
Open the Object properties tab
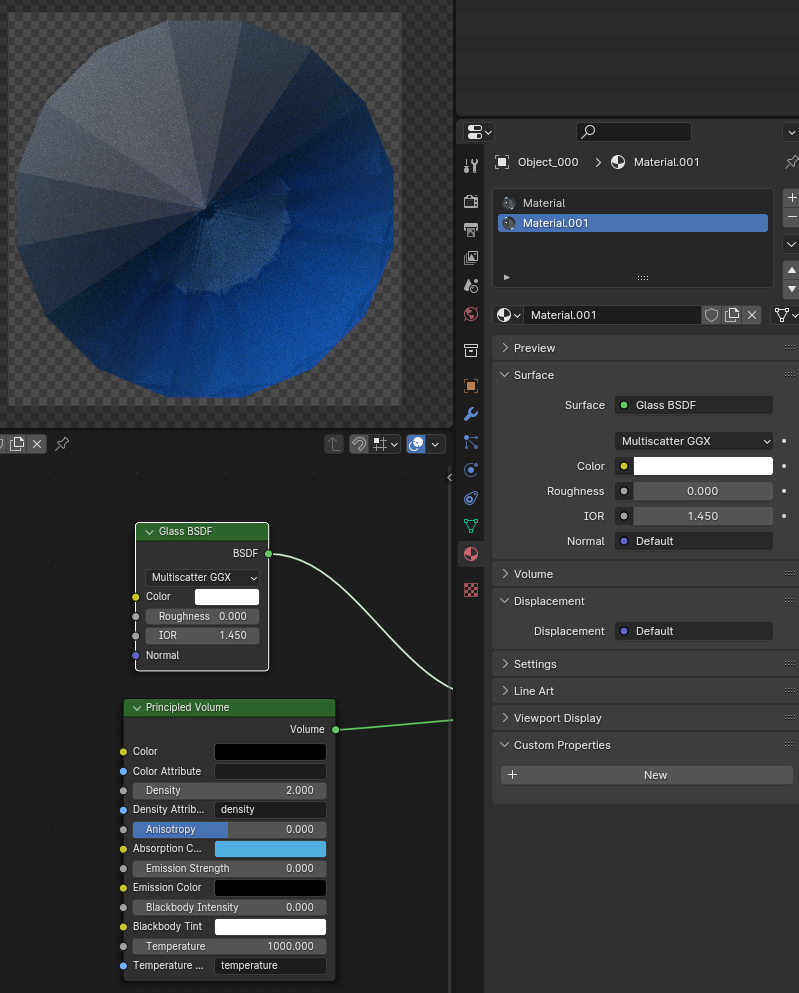point(470,386)
